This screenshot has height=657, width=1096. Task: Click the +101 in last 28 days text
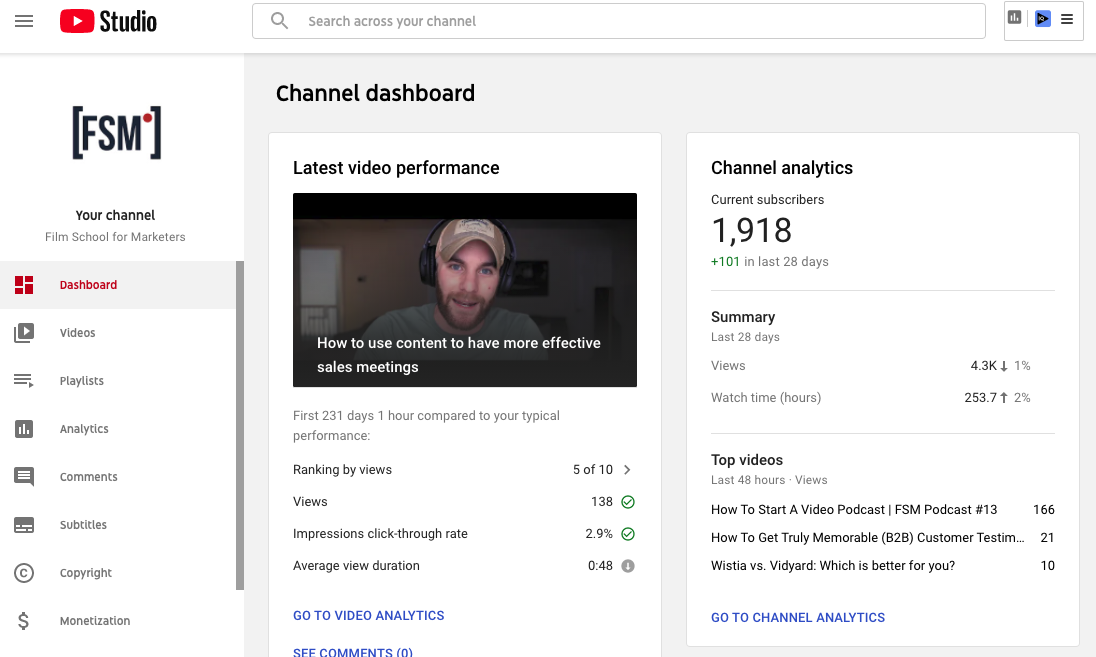point(770,261)
